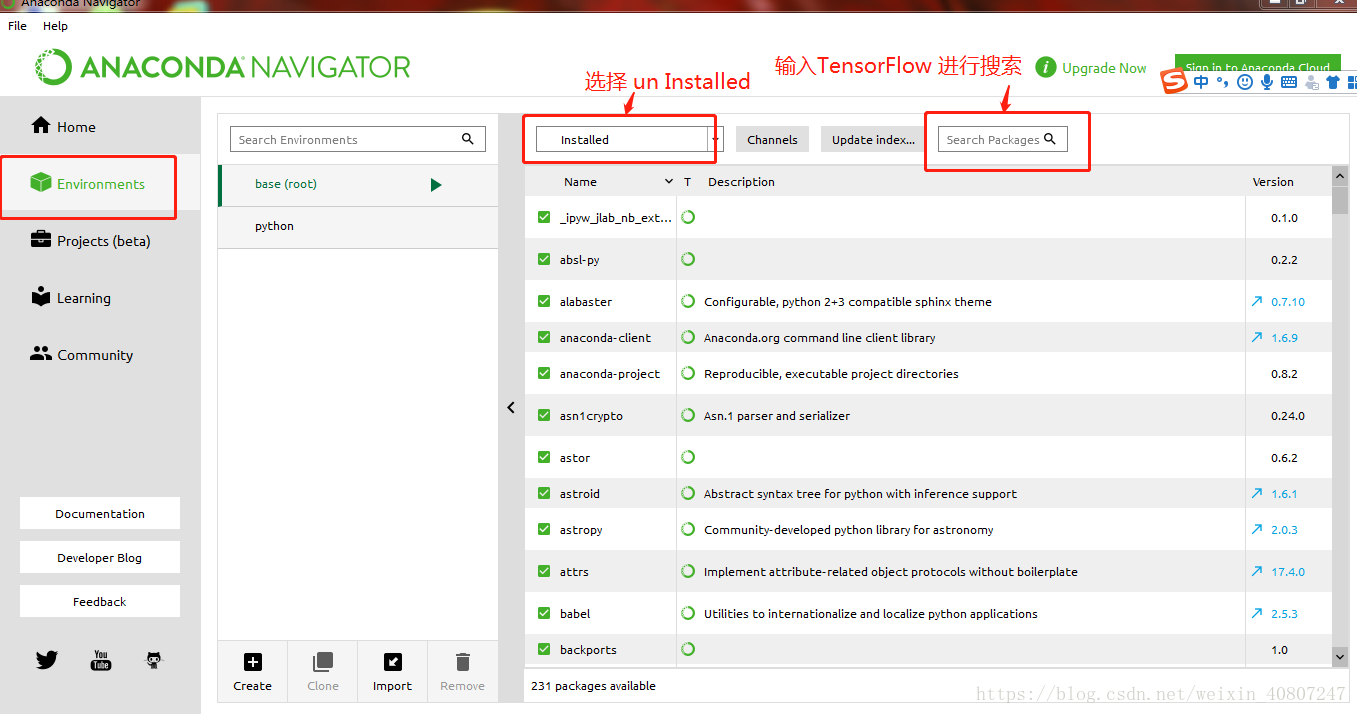Uncheck the absl-py package checkbox
The height and width of the screenshot is (714, 1357).
coord(544,259)
